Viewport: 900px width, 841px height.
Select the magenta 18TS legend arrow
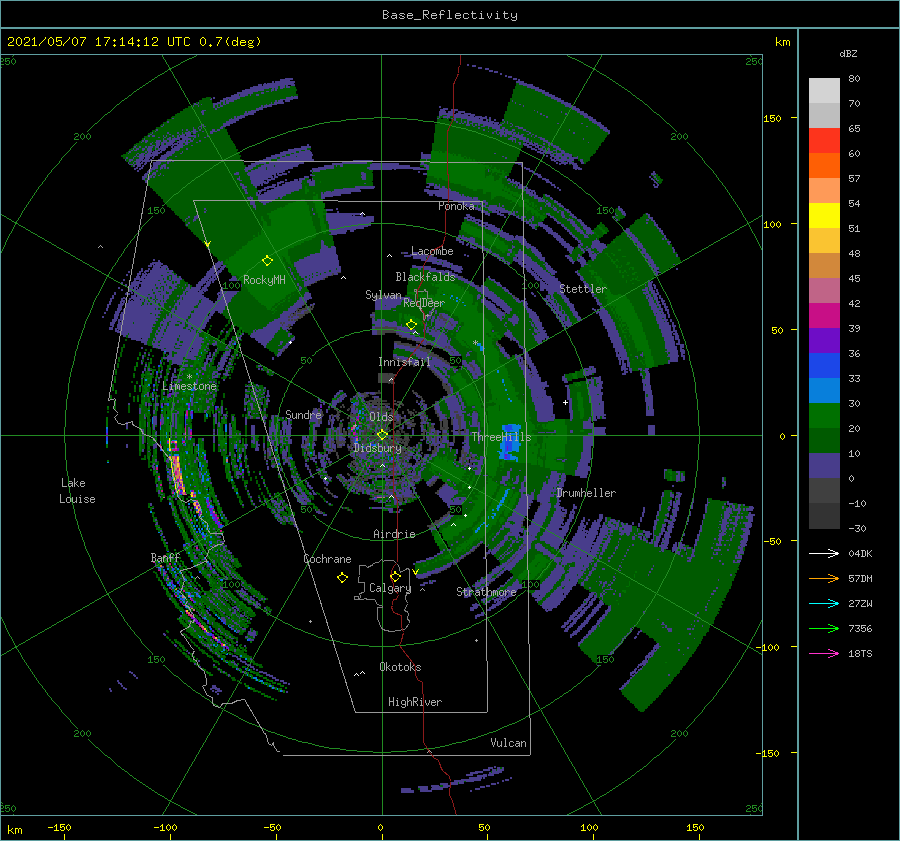[x=824, y=653]
